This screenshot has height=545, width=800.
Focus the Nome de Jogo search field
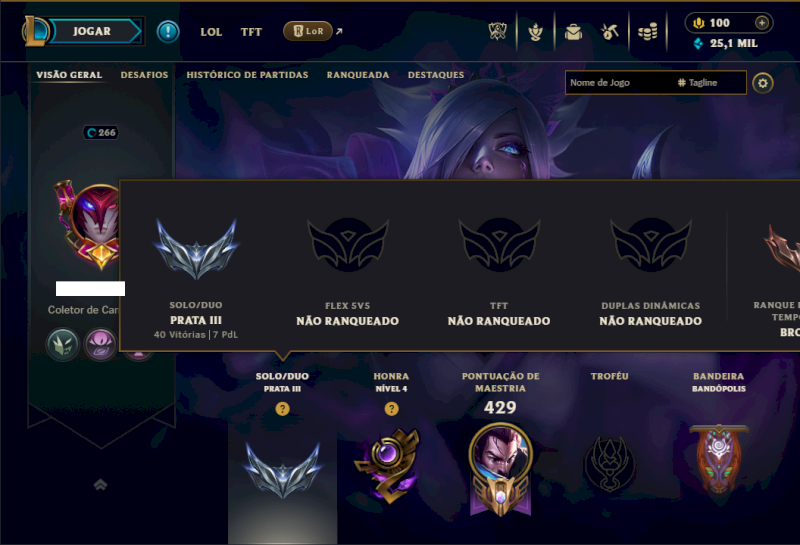click(x=619, y=83)
